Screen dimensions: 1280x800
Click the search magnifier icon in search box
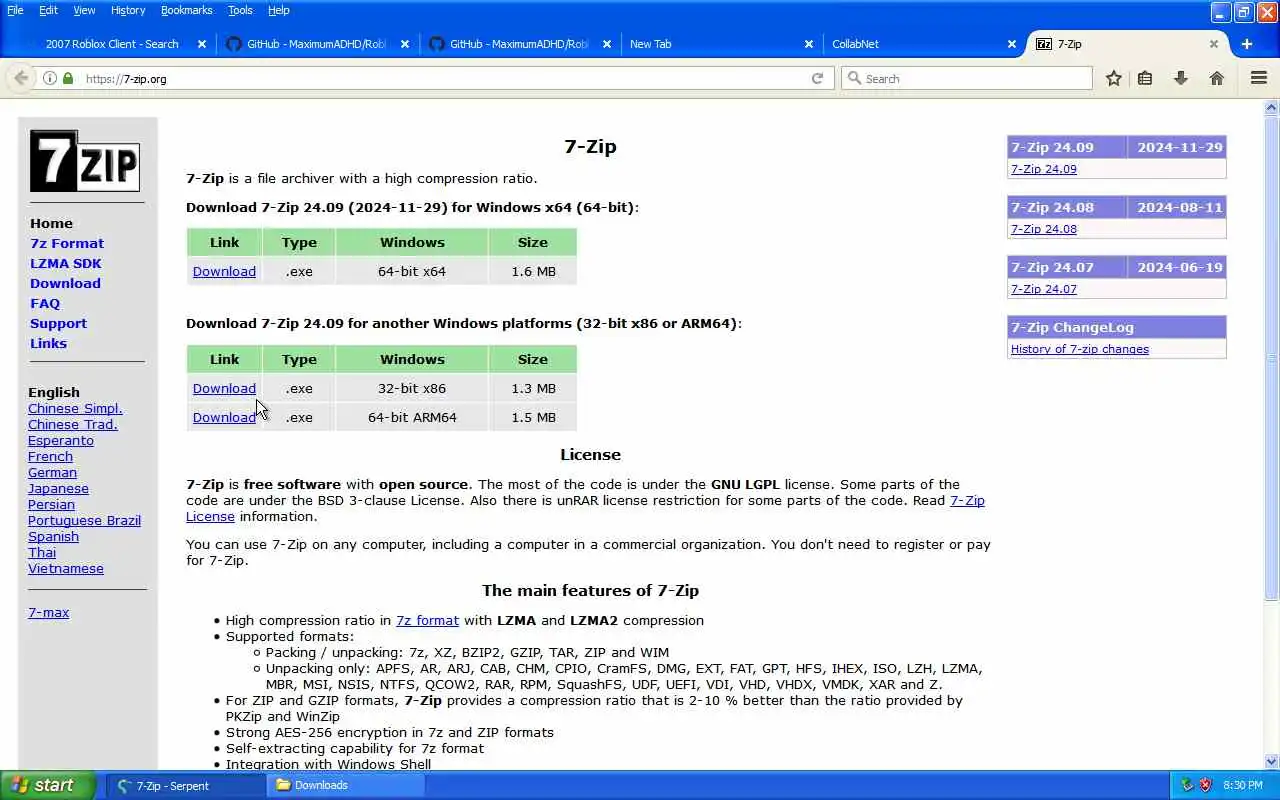click(x=854, y=78)
